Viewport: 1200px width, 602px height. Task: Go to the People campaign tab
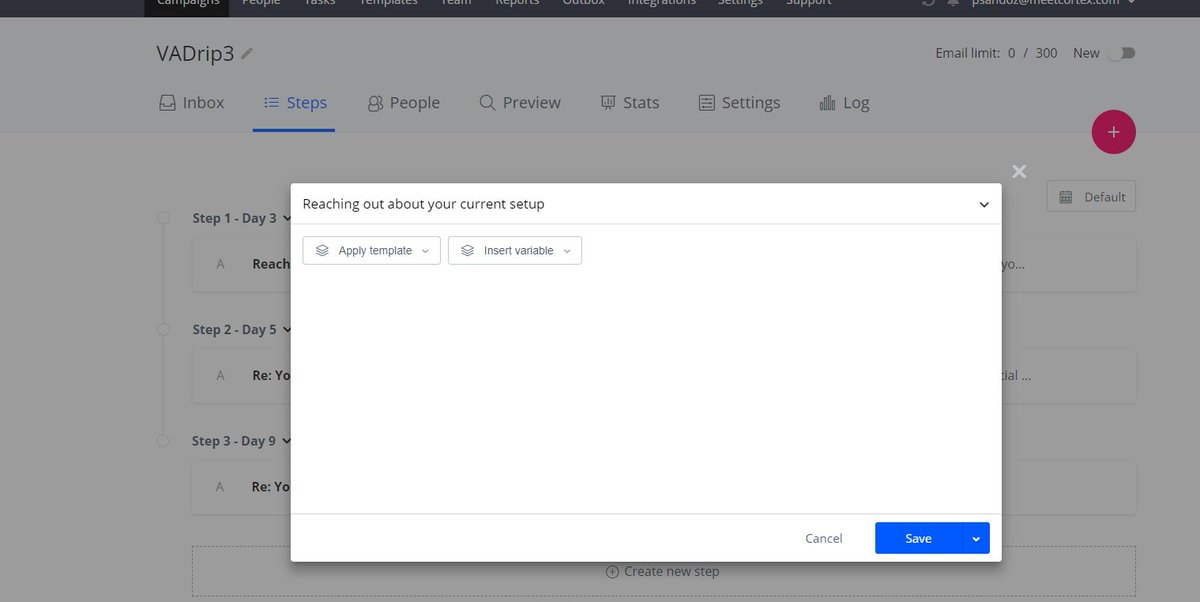[x=403, y=102]
